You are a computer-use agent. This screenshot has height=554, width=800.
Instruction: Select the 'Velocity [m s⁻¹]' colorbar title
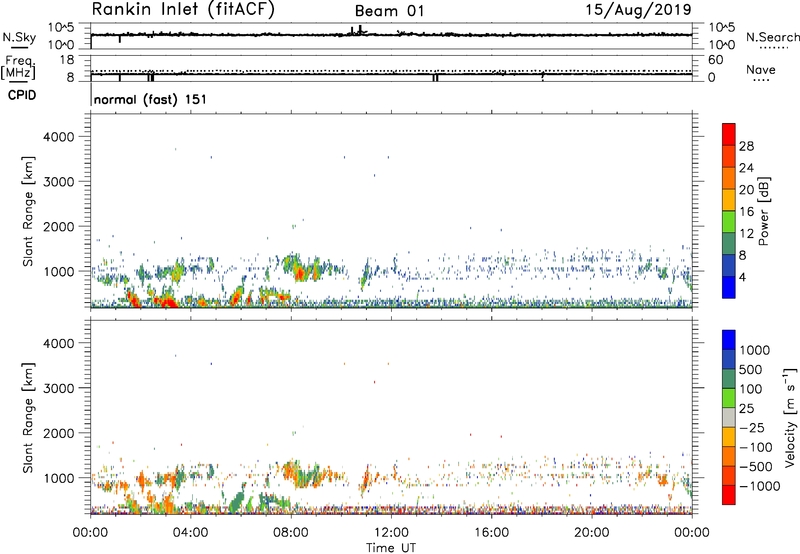790,417
